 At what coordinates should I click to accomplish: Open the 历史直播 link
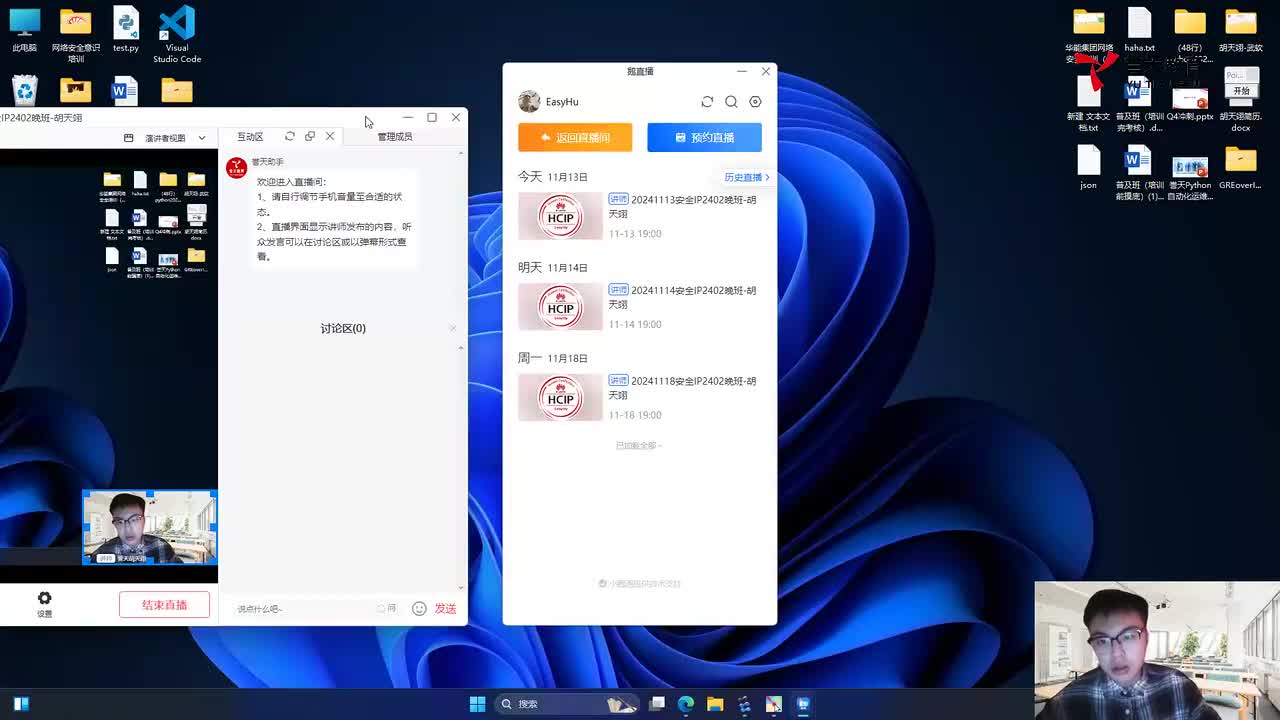pyautogui.click(x=746, y=177)
